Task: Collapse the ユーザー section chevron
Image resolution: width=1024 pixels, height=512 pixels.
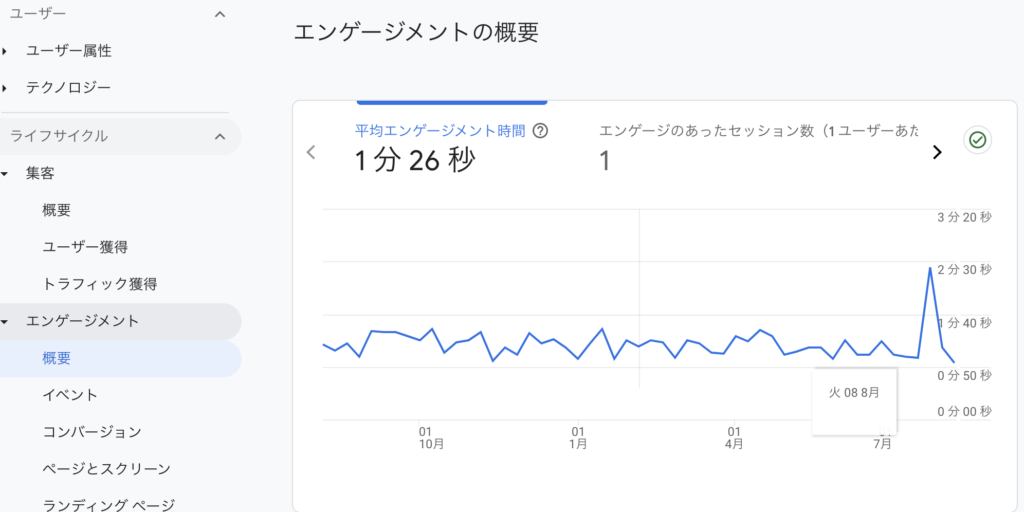Action: [x=220, y=14]
